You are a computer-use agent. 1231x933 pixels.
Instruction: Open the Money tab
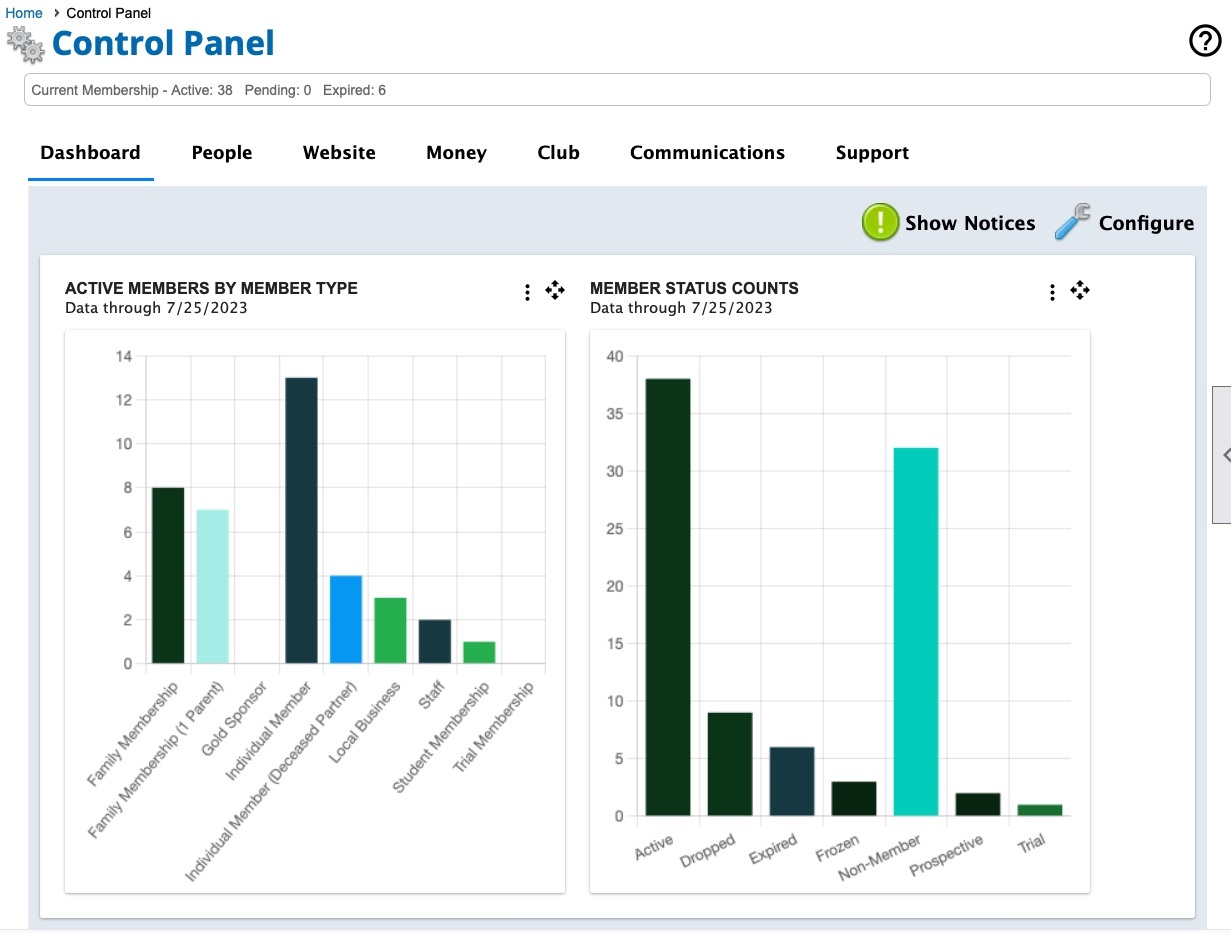pos(456,153)
